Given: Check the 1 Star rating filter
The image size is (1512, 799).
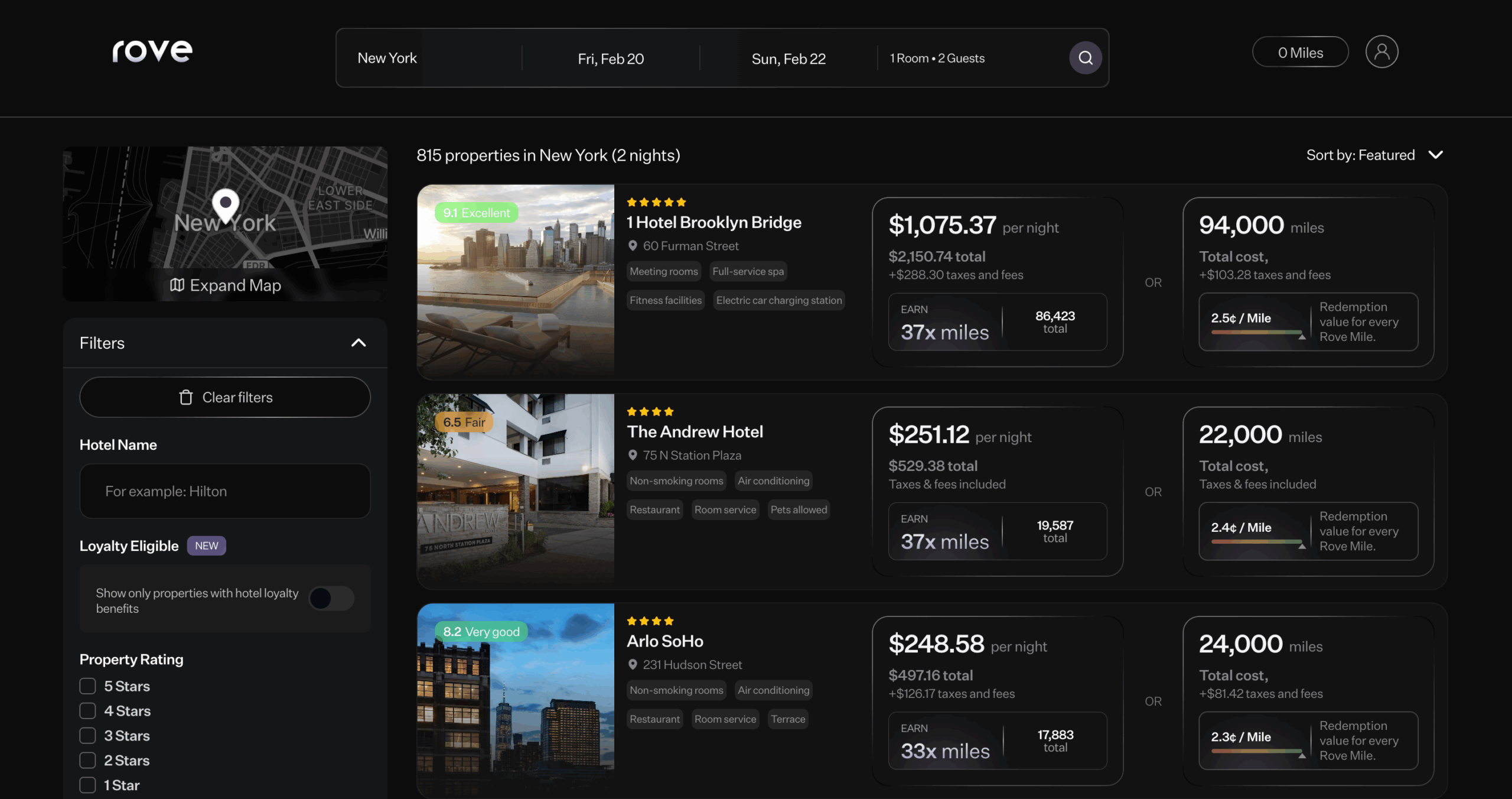Looking at the screenshot, I should coord(87,785).
